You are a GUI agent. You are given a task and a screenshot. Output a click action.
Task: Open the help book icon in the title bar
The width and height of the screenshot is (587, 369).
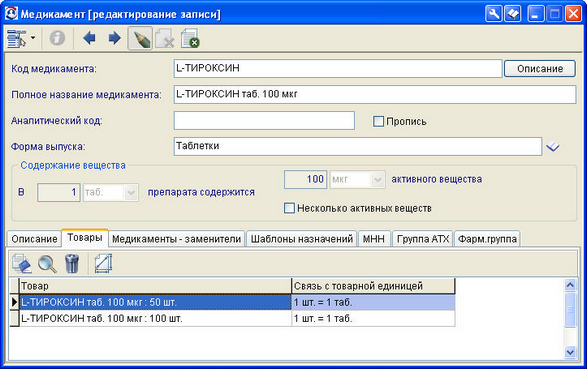tap(513, 14)
